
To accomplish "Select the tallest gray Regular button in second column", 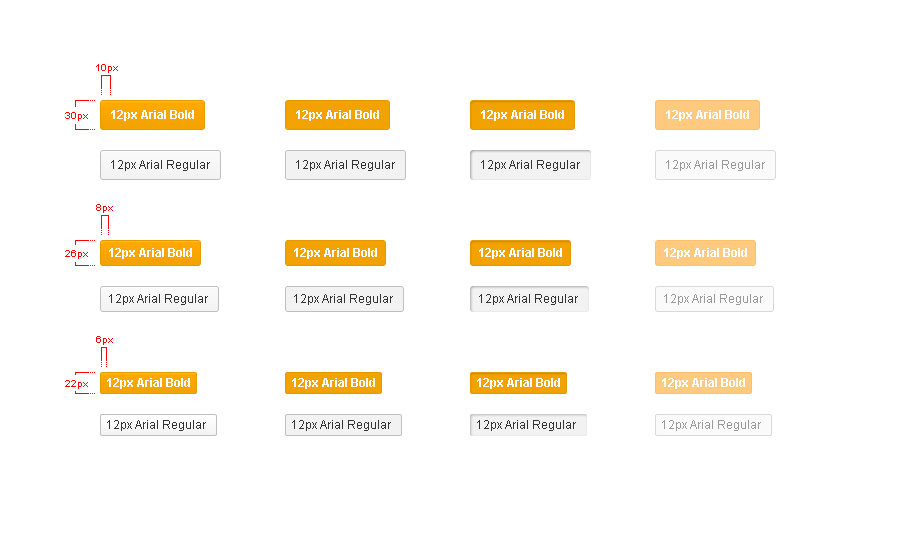I will (x=345, y=165).
